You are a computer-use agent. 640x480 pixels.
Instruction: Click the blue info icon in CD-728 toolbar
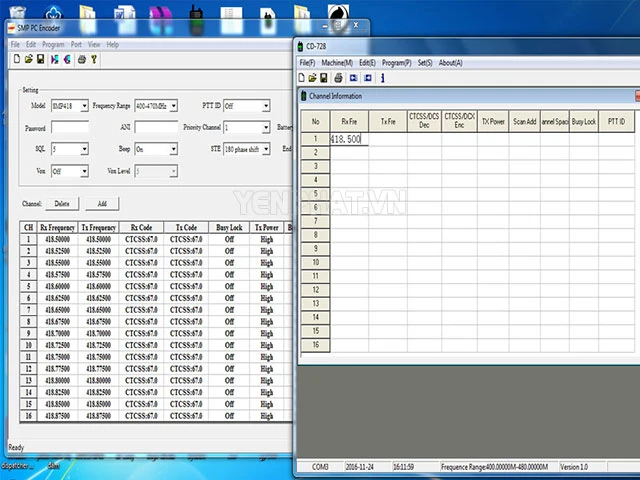pyautogui.click(x=383, y=77)
